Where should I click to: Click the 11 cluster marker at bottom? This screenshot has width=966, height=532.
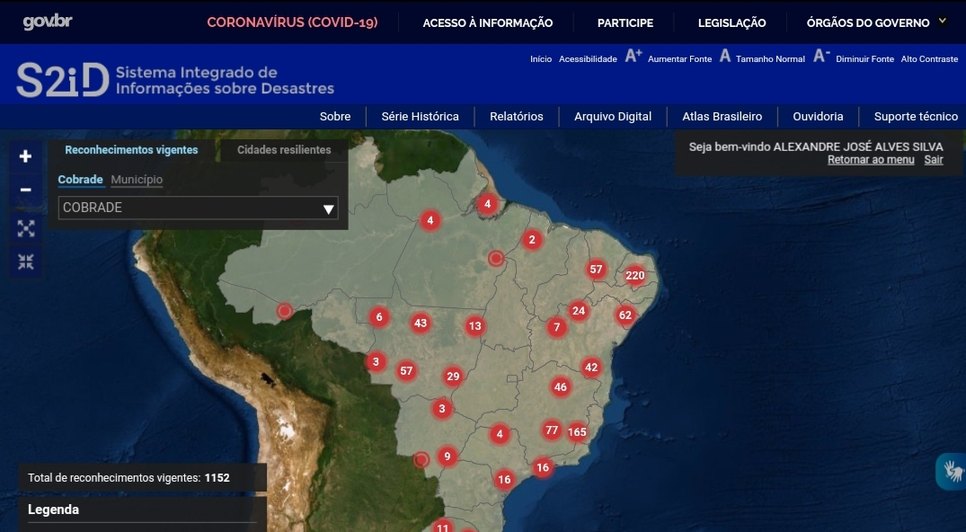click(x=442, y=526)
